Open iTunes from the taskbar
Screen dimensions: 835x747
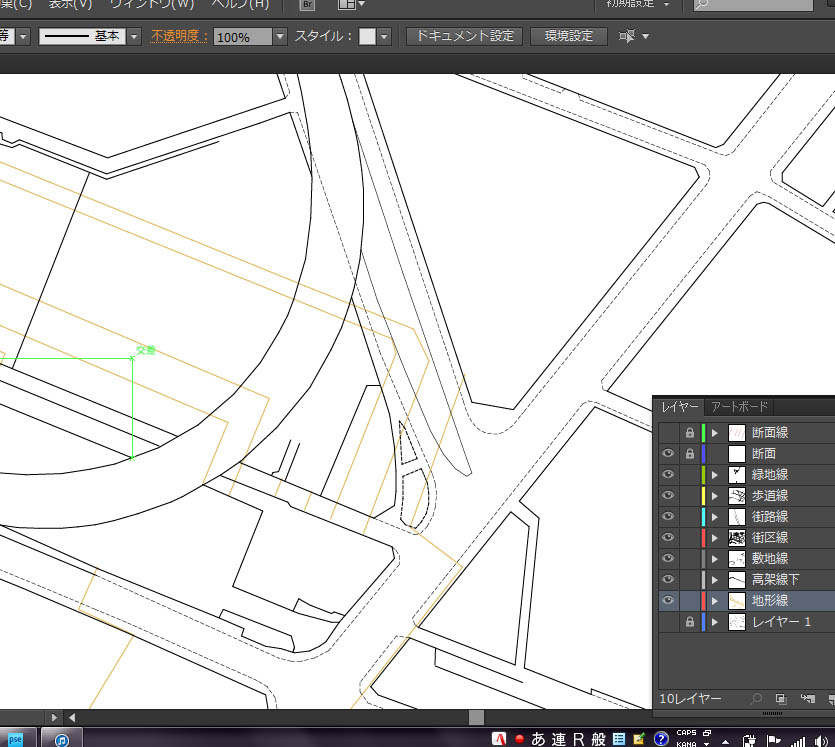coord(62,739)
